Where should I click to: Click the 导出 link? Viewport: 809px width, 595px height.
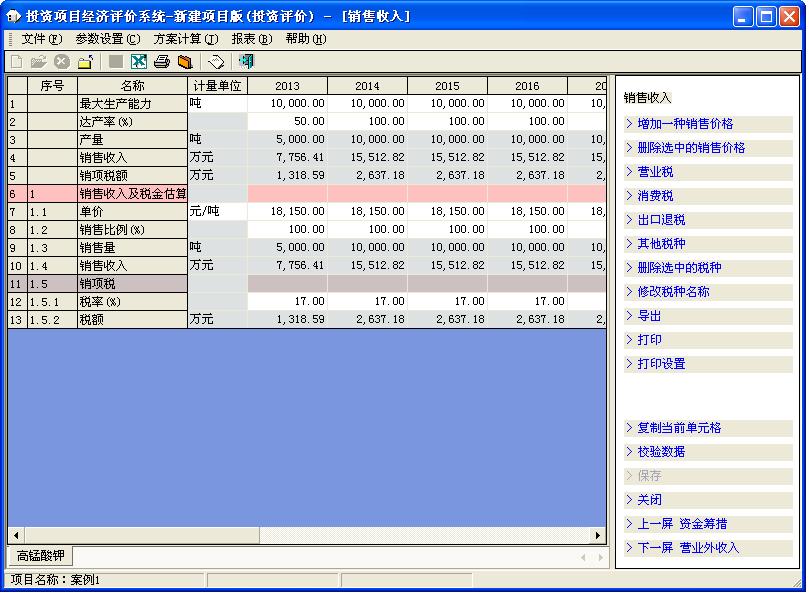pyautogui.click(x=649, y=316)
